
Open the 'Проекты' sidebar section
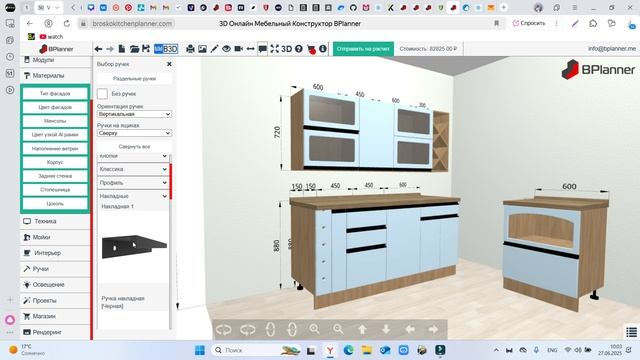pyautogui.click(x=56, y=300)
